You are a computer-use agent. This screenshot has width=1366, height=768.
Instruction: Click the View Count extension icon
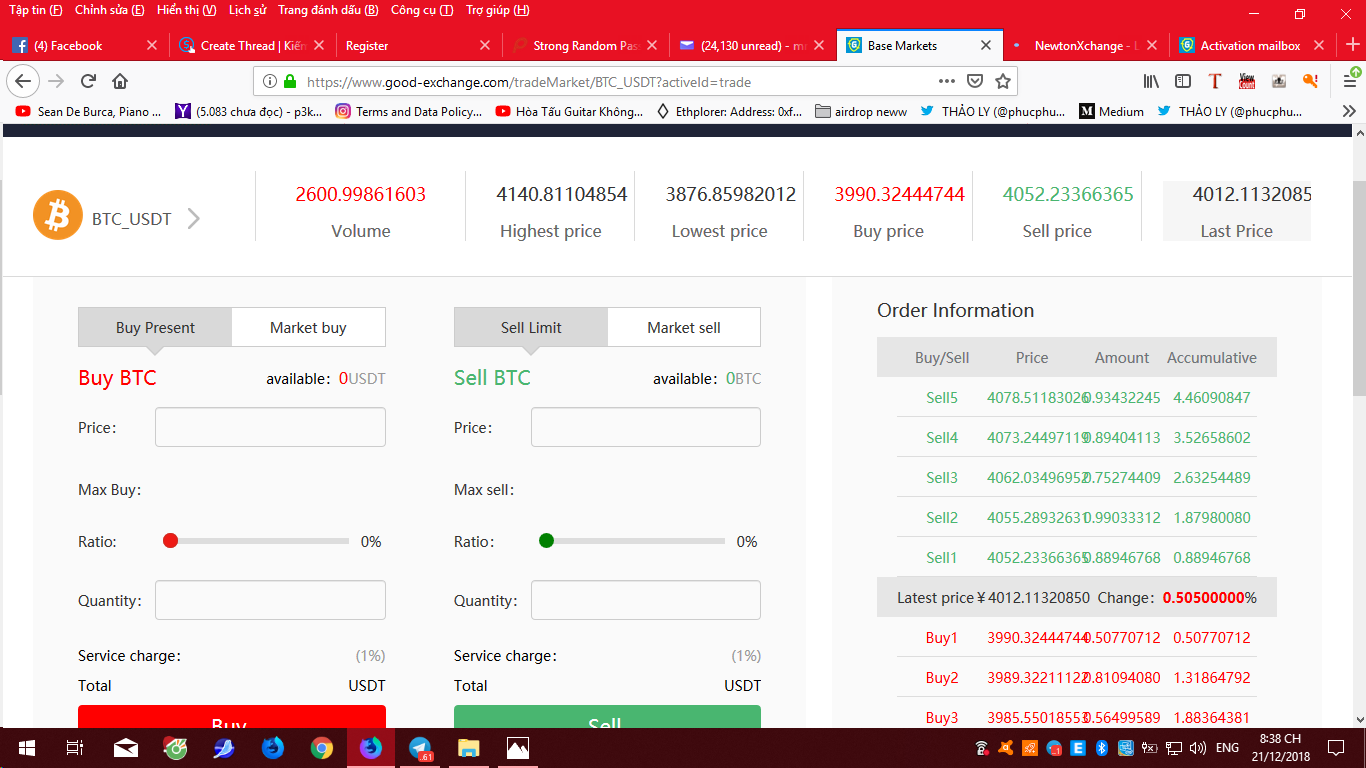(1247, 81)
